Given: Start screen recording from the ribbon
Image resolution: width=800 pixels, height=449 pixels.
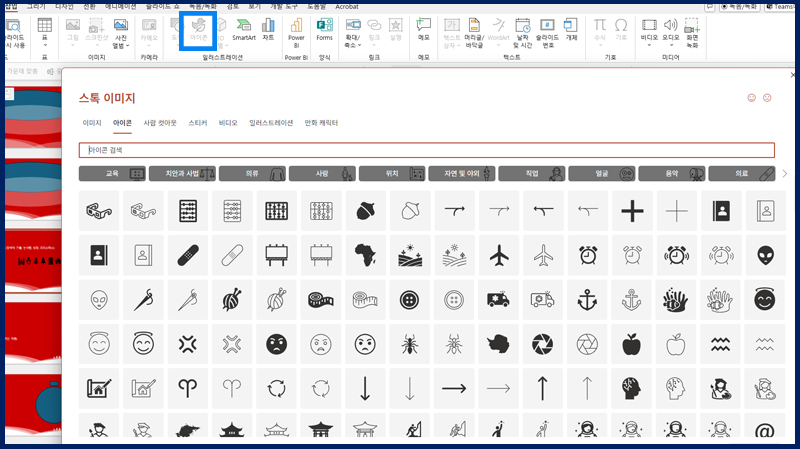Looking at the screenshot, I should [692, 33].
